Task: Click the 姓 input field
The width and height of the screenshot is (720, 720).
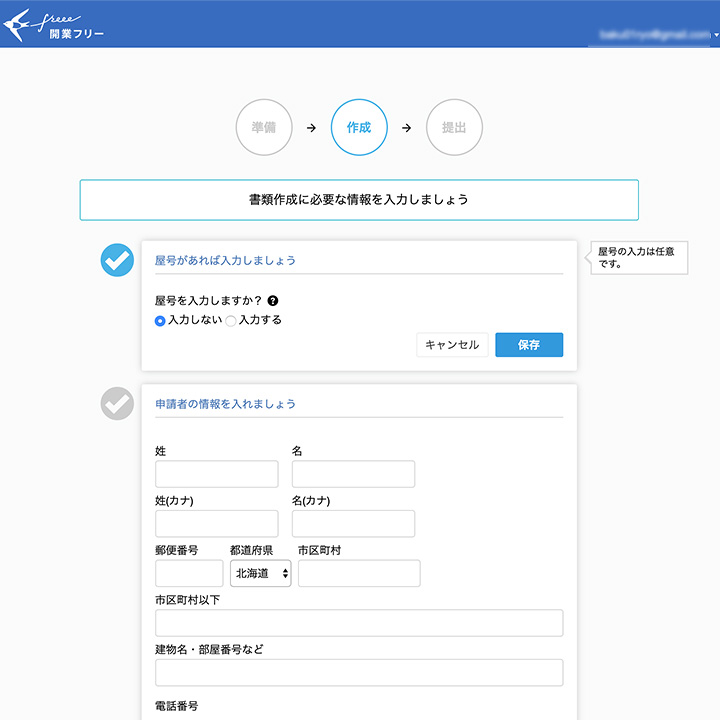Action: tap(217, 474)
